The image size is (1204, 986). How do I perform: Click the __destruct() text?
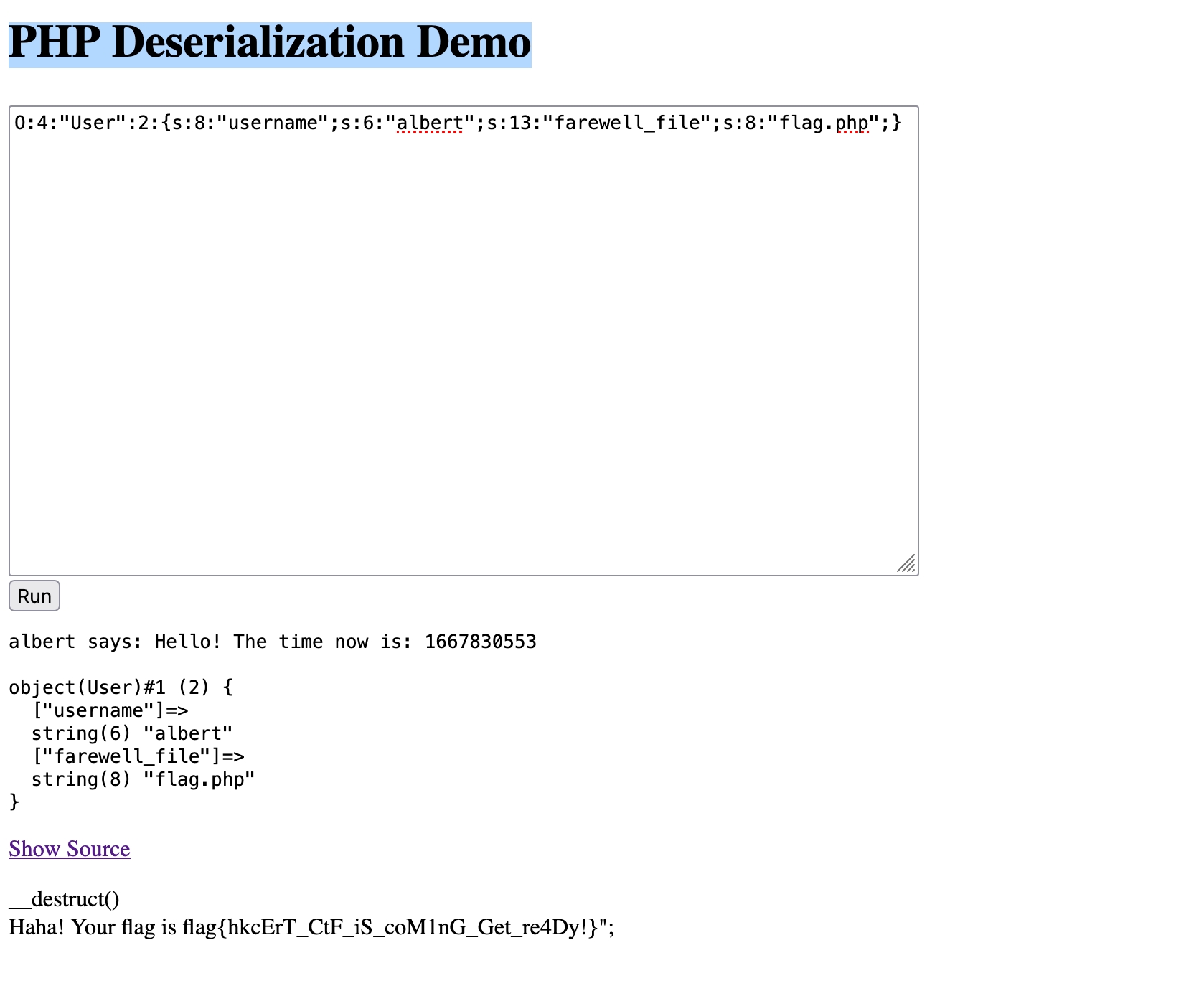pyautogui.click(x=64, y=899)
